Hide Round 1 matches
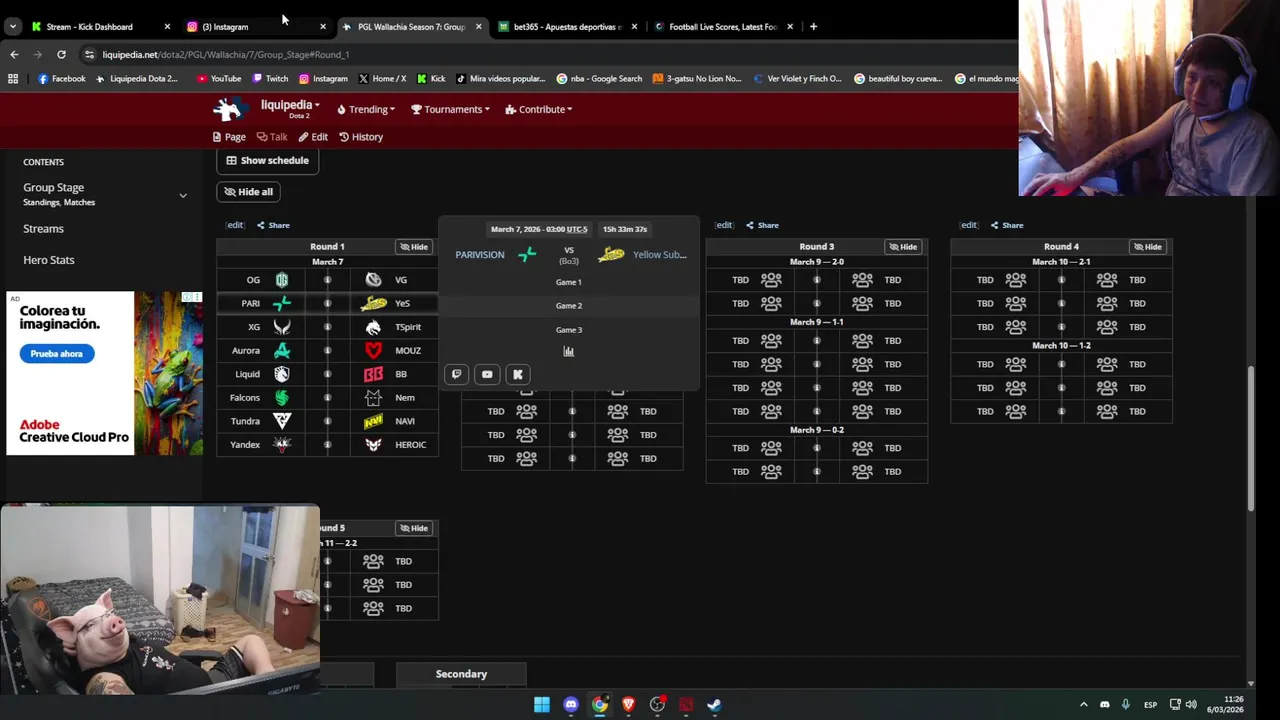Image resolution: width=1280 pixels, height=720 pixels. (x=414, y=247)
